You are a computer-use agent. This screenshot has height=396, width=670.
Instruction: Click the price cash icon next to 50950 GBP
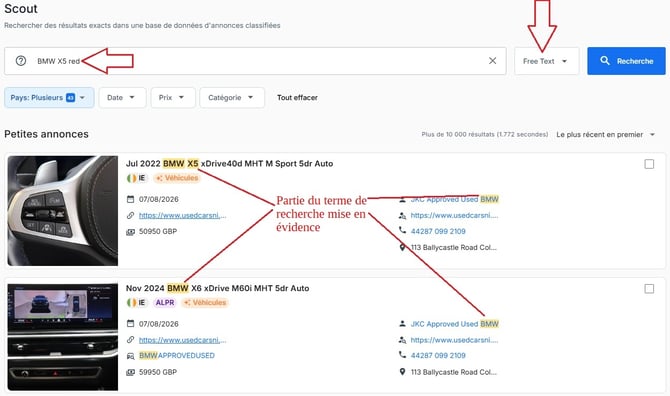pyautogui.click(x=130, y=232)
